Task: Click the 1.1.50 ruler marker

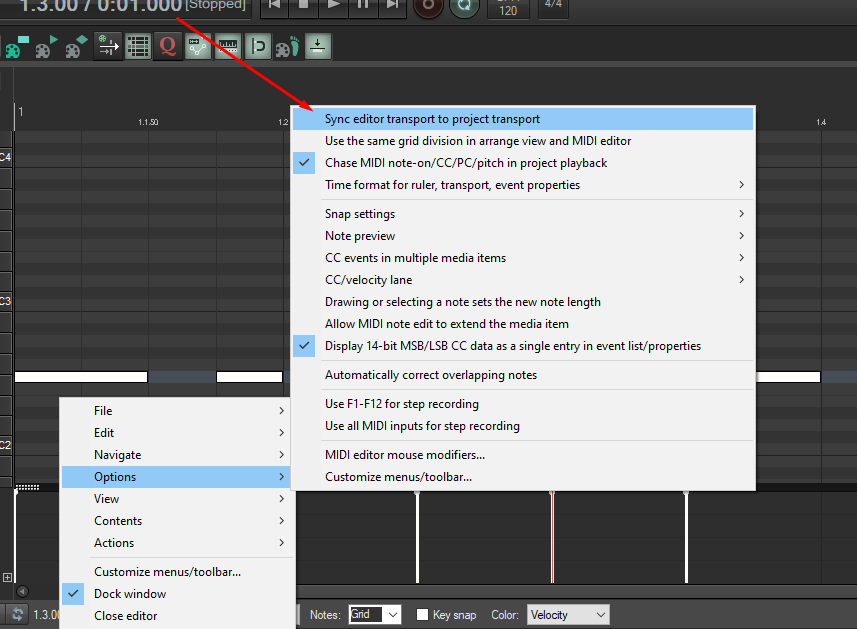Action: coord(148,122)
